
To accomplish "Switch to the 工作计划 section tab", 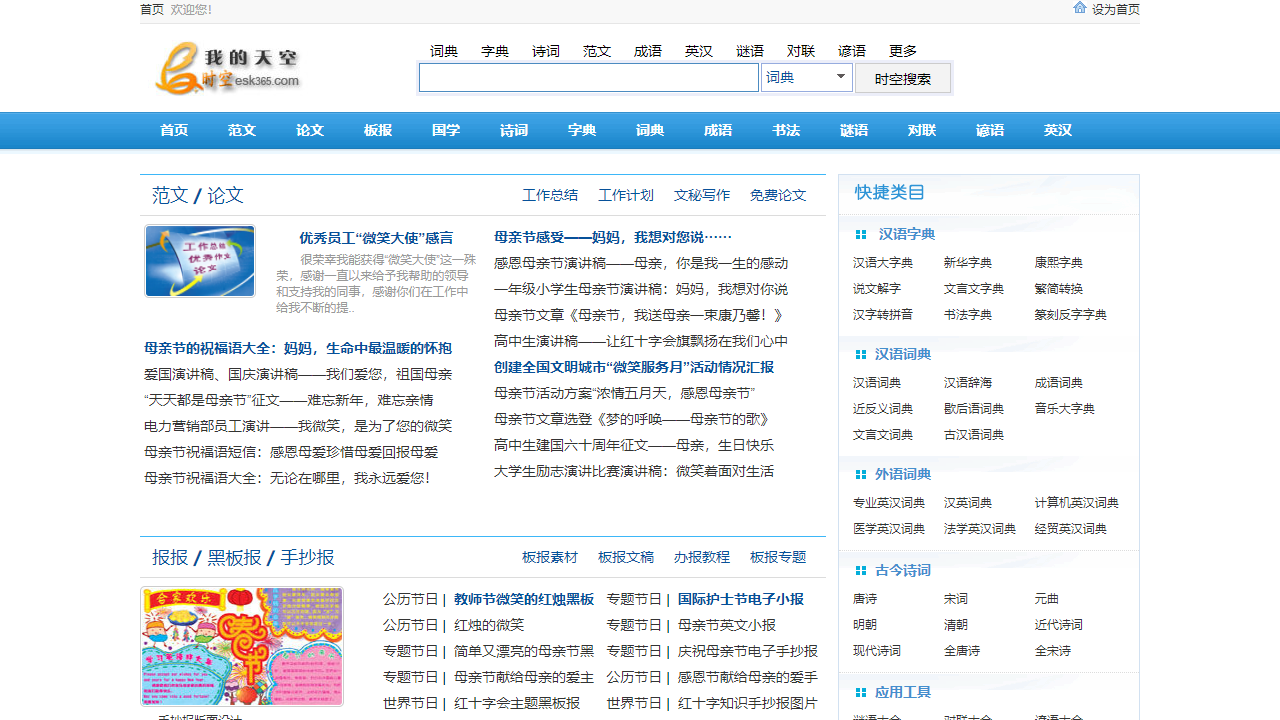I will (626, 196).
